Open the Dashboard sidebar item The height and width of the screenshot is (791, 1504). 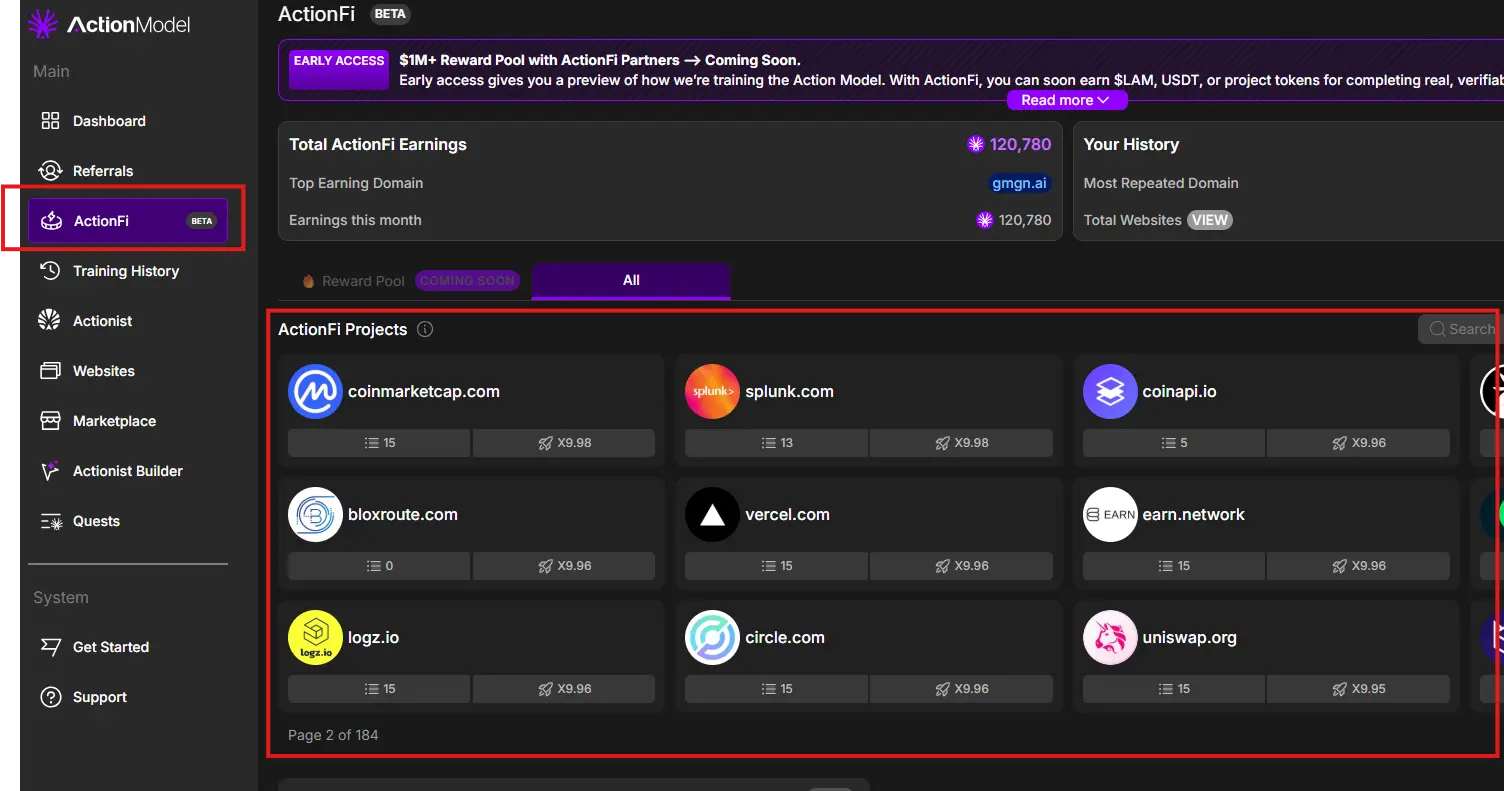coord(128,121)
